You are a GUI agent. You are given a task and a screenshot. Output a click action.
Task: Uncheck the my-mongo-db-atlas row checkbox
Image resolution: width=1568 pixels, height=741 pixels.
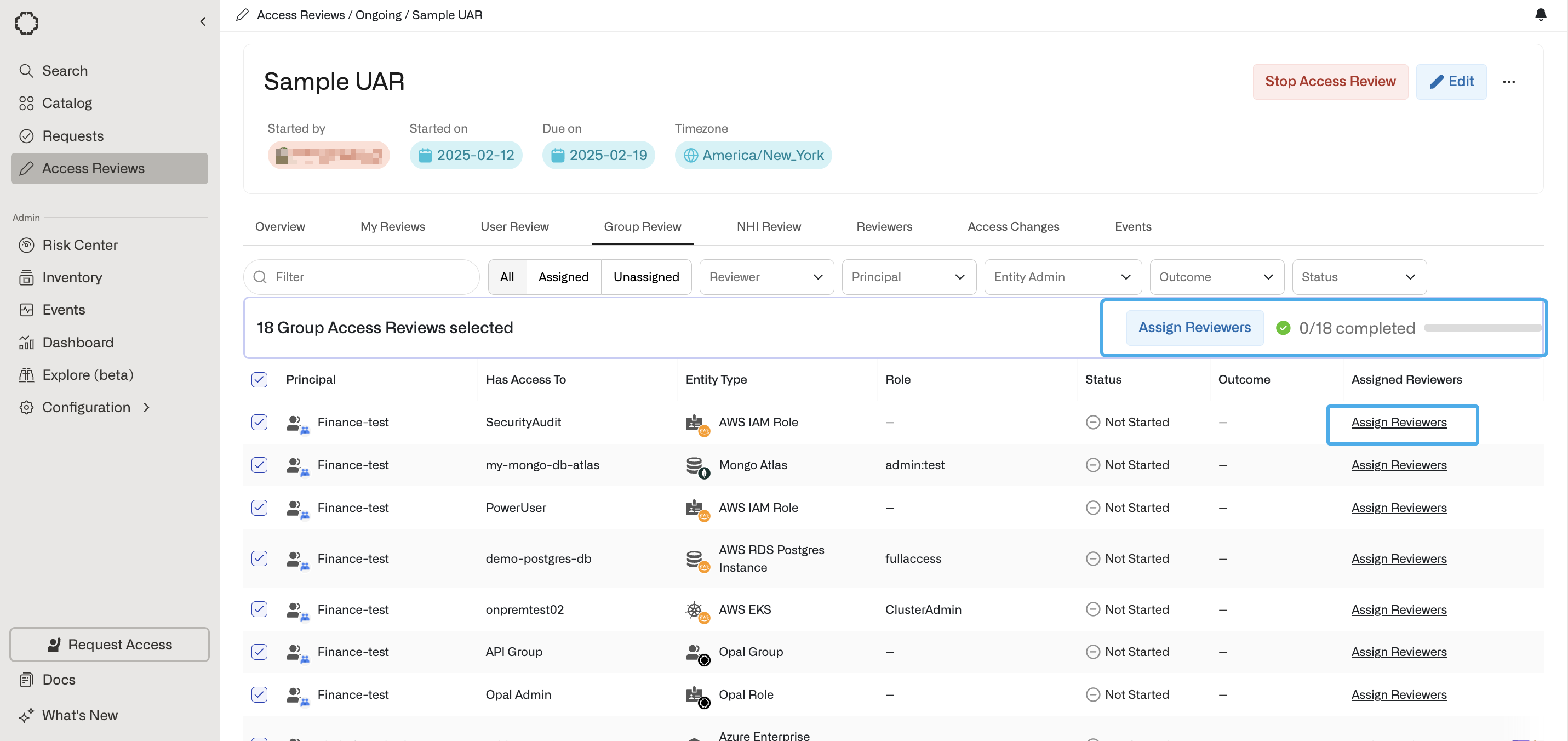[259, 465]
